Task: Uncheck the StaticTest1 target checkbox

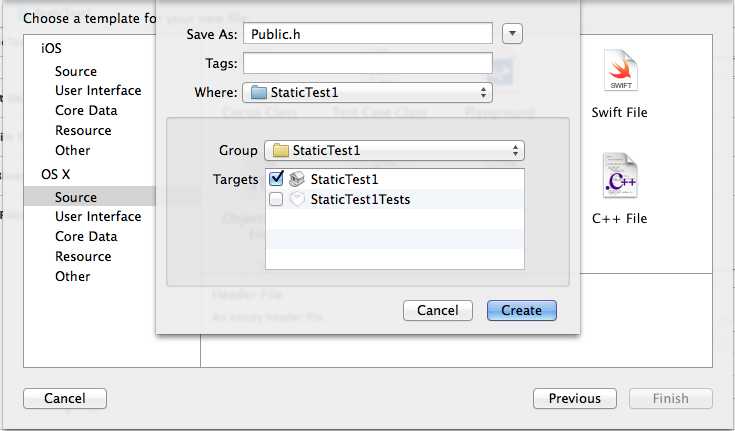Action: (276, 179)
